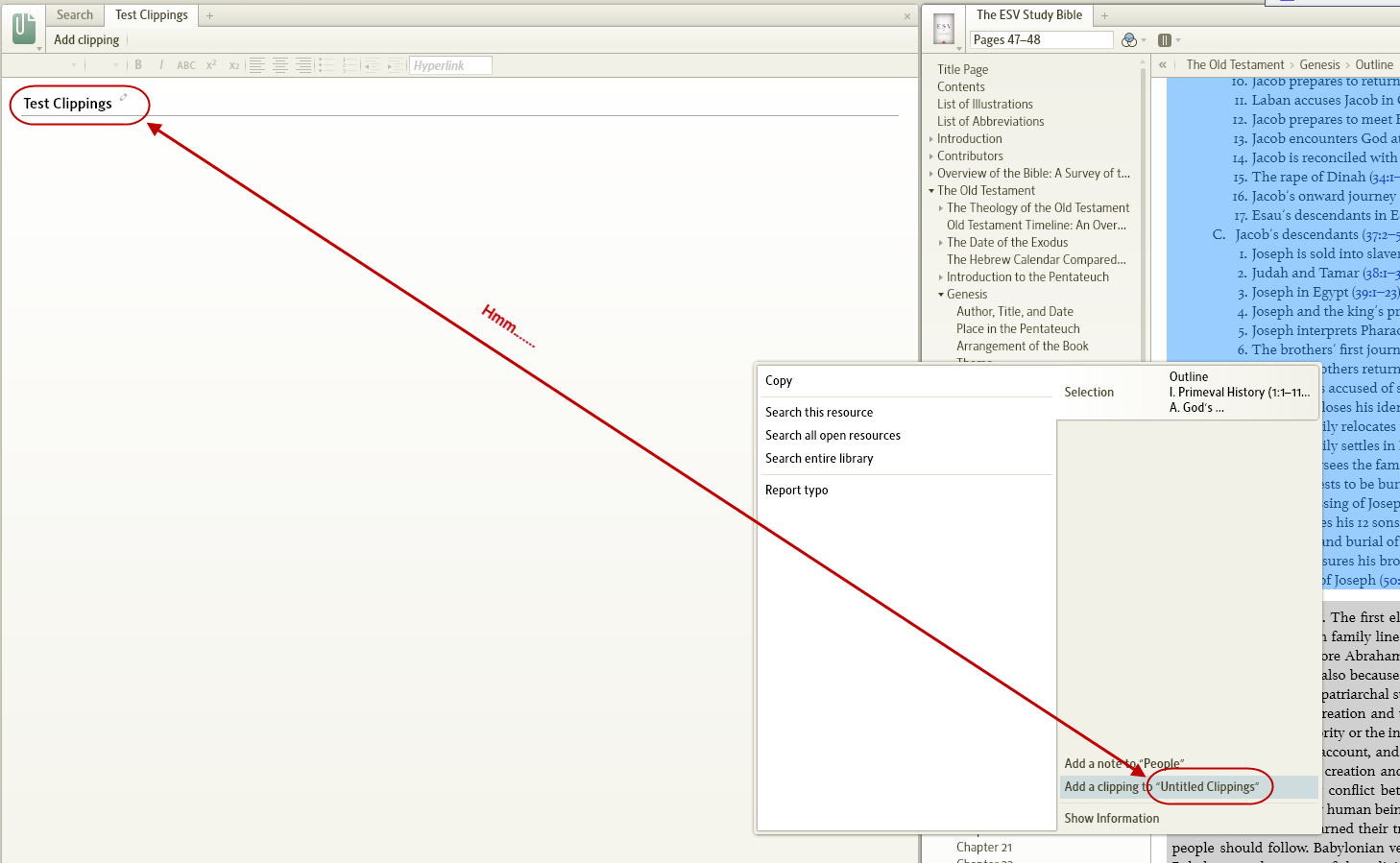The image size is (1400, 863).
Task: Insert a bulleted list
Action: point(326,65)
